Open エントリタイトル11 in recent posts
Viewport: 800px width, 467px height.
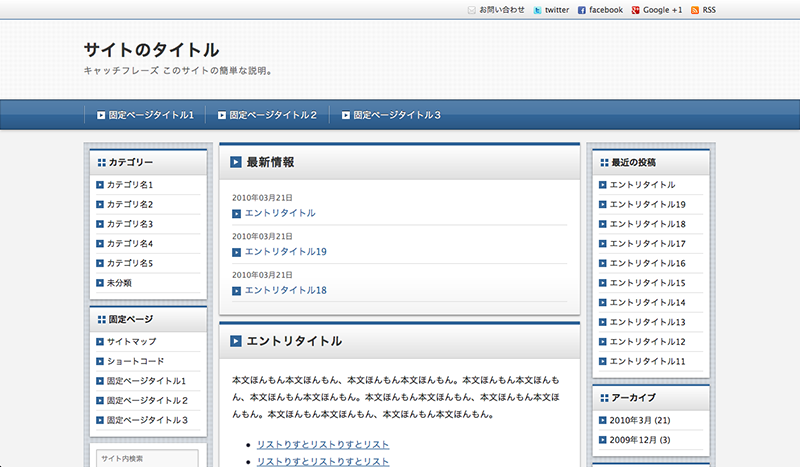click(x=647, y=361)
